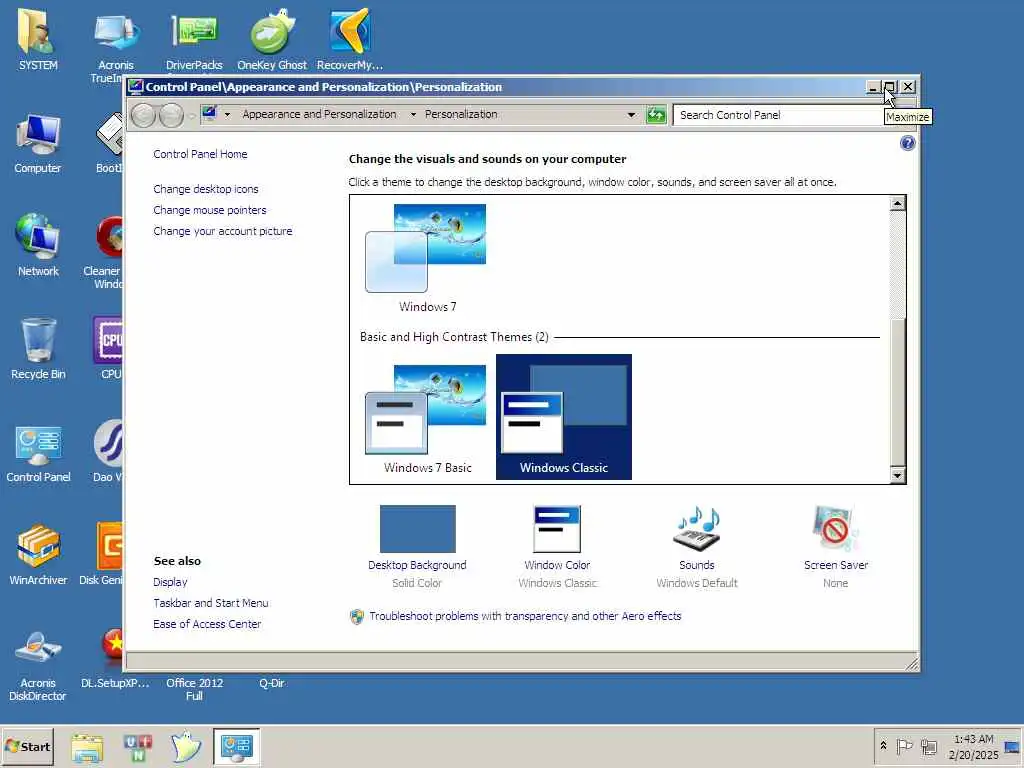The width and height of the screenshot is (1024, 768).
Task: Click the Control Panel help question-mark icon
Action: click(907, 143)
